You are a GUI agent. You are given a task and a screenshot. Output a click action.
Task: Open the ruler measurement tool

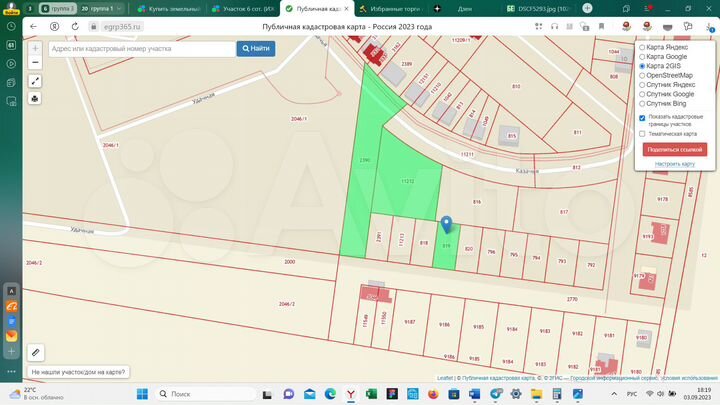click(x=35, y=352)
